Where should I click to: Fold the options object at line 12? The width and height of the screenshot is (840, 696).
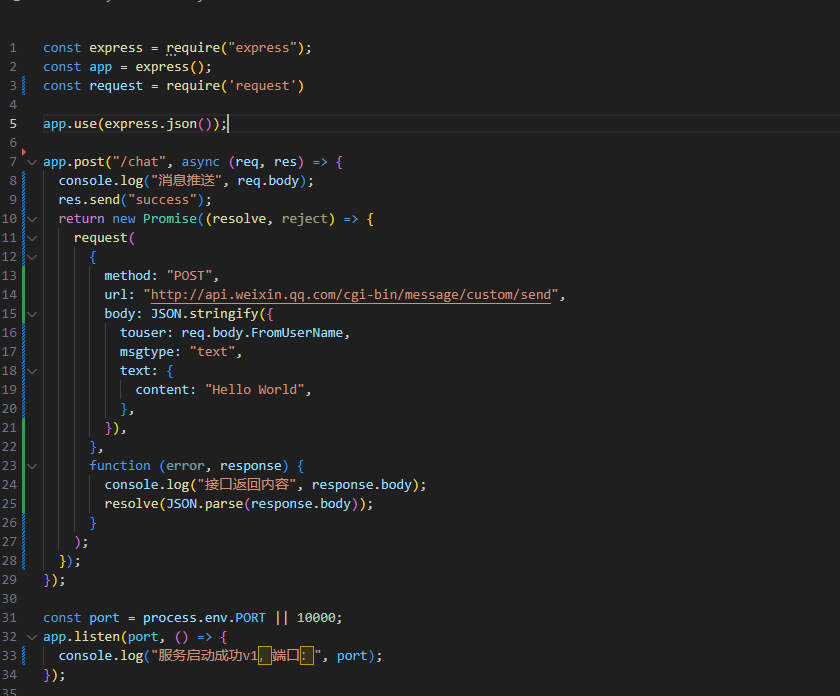pos(32,257)
